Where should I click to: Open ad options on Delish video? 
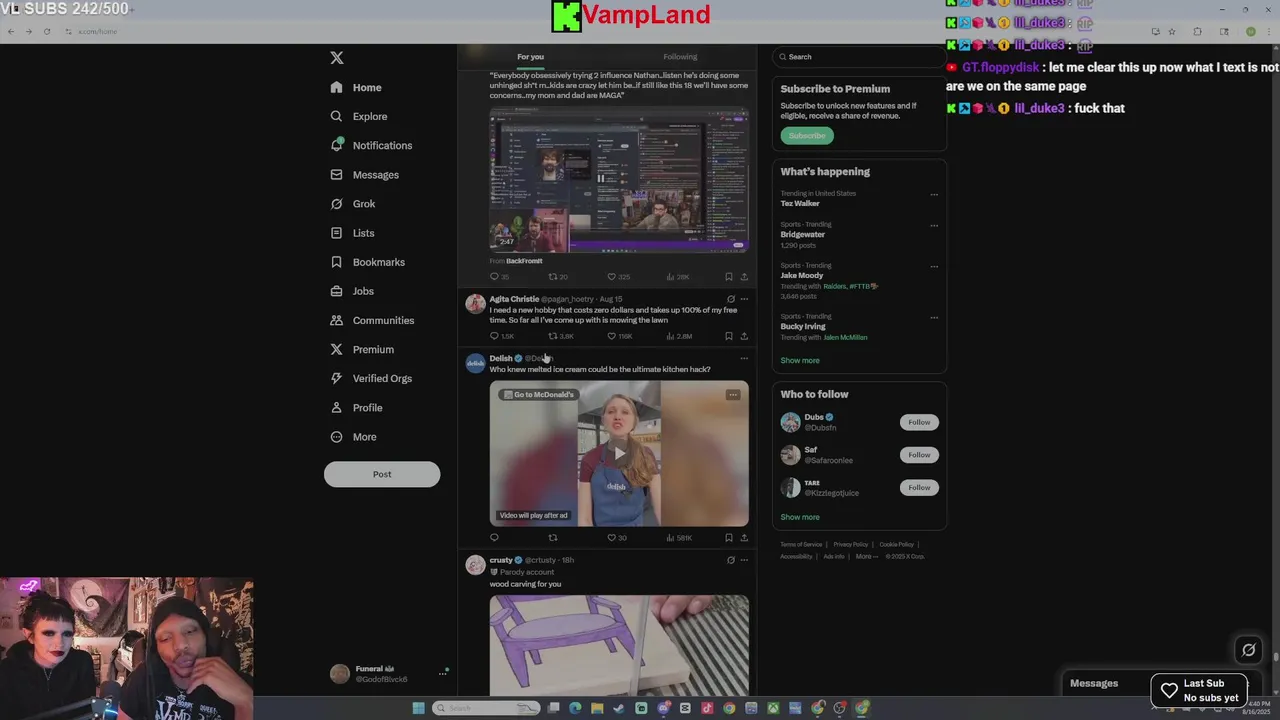point(733,395)
